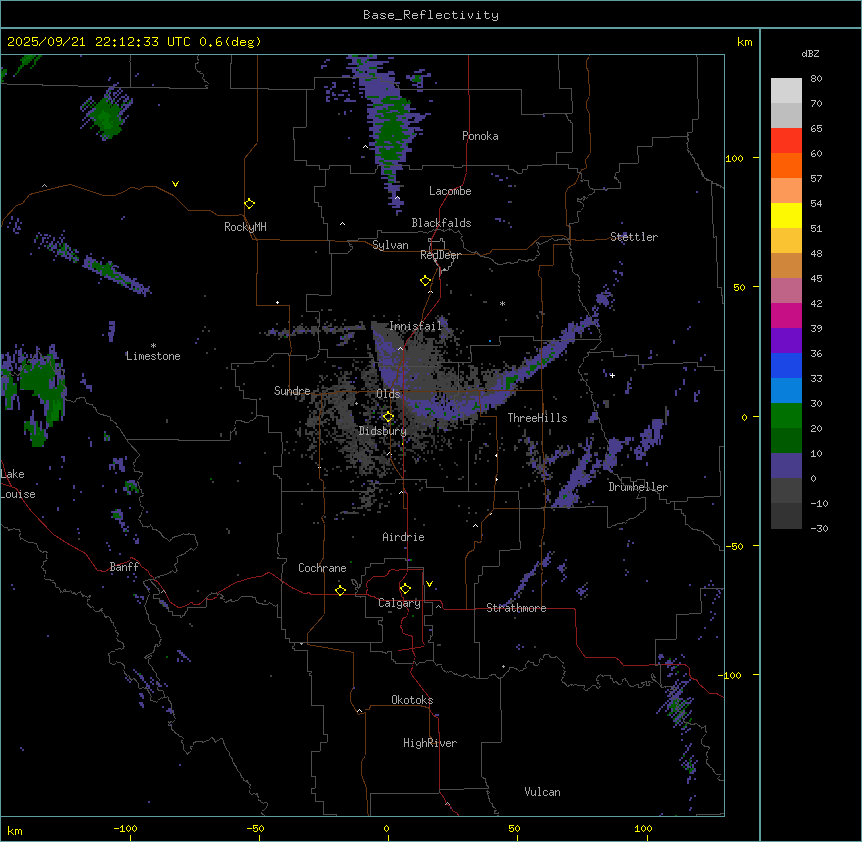The height and width of the screenshot is (842, 862).
Task: Click the yellow diamond marker above RockyMH
Action: click(x=249, y=203)
